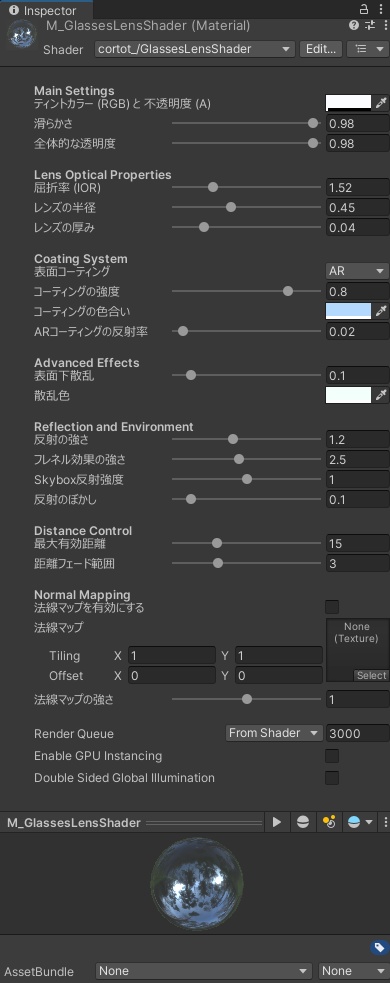This screenshot has height=983, width=390.
Task: Use eyedropper for scattering color
Action: click(382, 395)
